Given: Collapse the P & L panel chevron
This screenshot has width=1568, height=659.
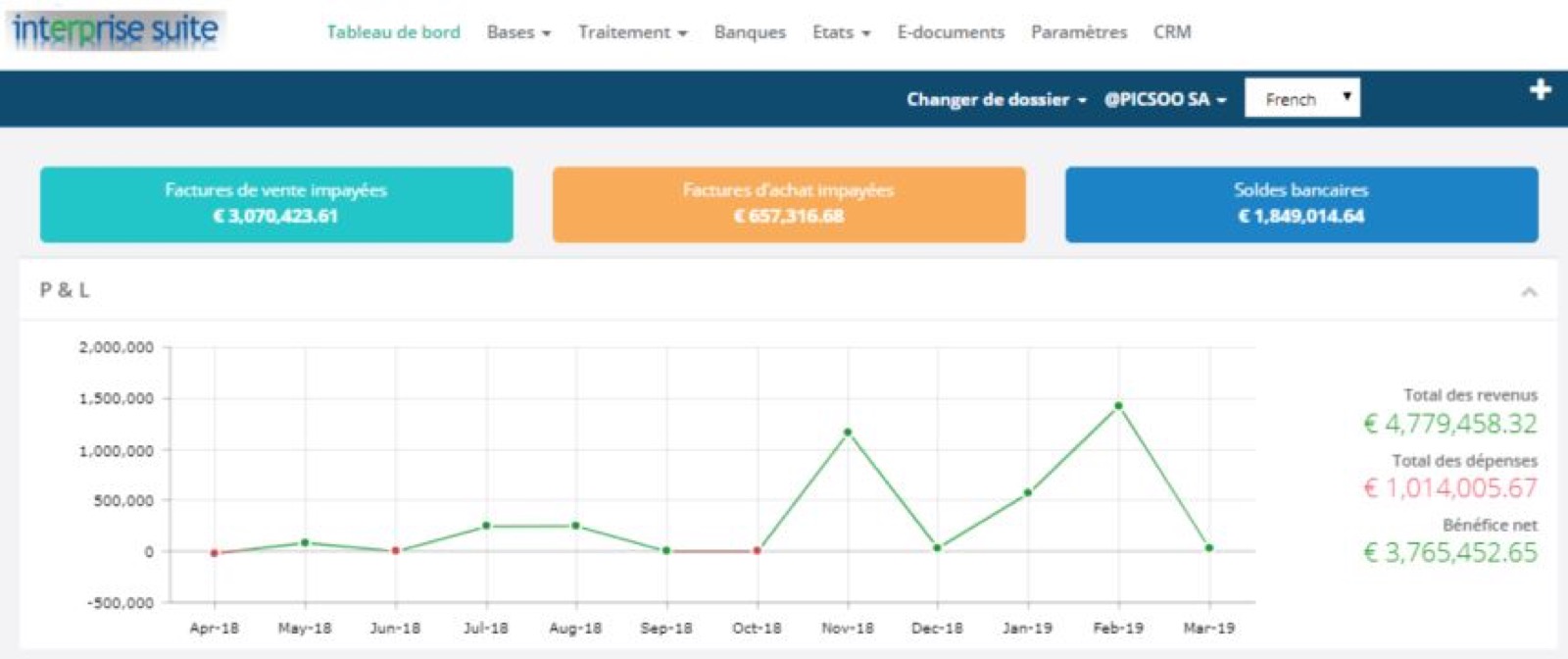Looking at the screenshot, I should [x=1529, y=291].
